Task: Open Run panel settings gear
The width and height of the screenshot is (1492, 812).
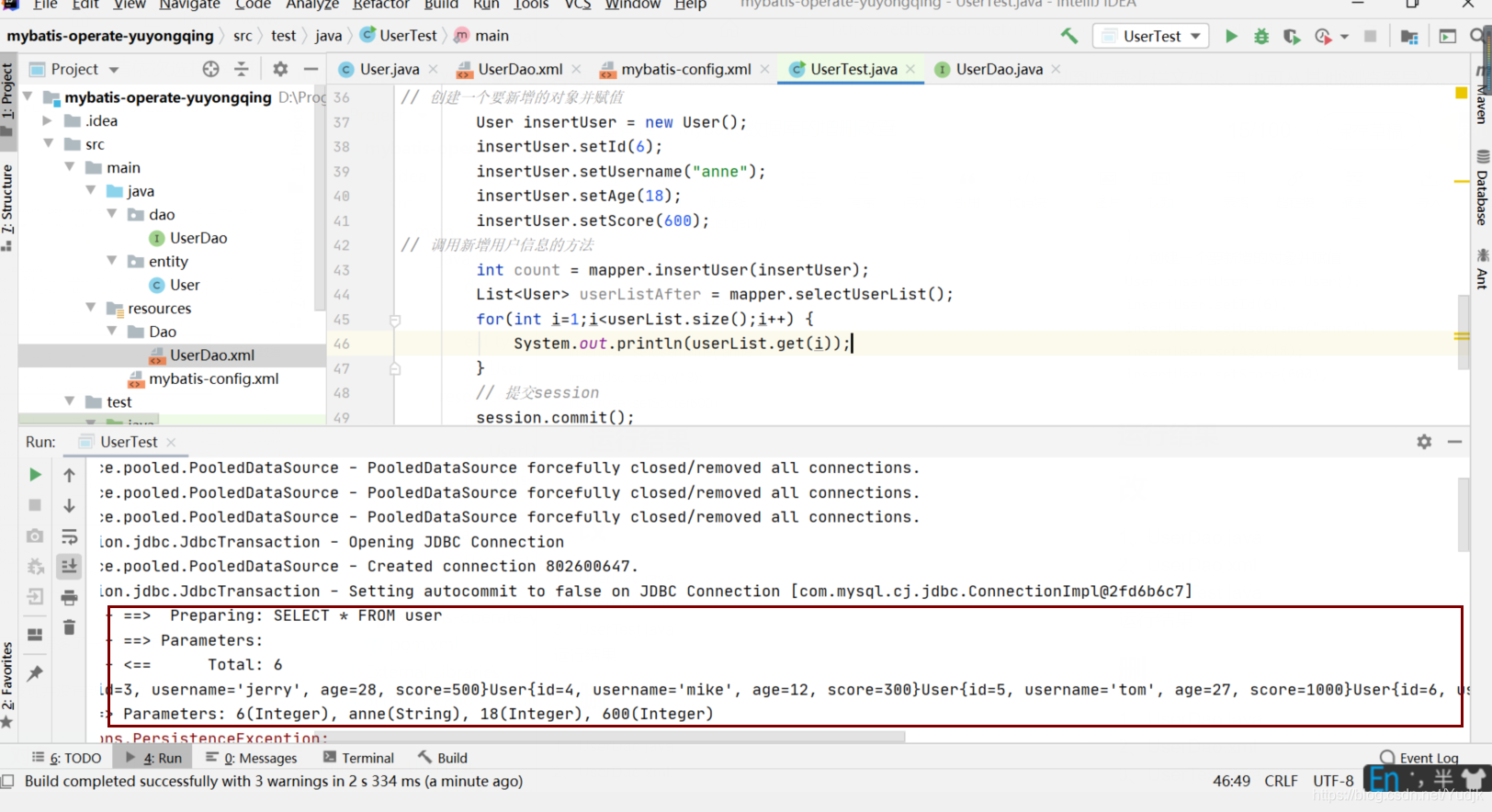Action: [1424, 442]
